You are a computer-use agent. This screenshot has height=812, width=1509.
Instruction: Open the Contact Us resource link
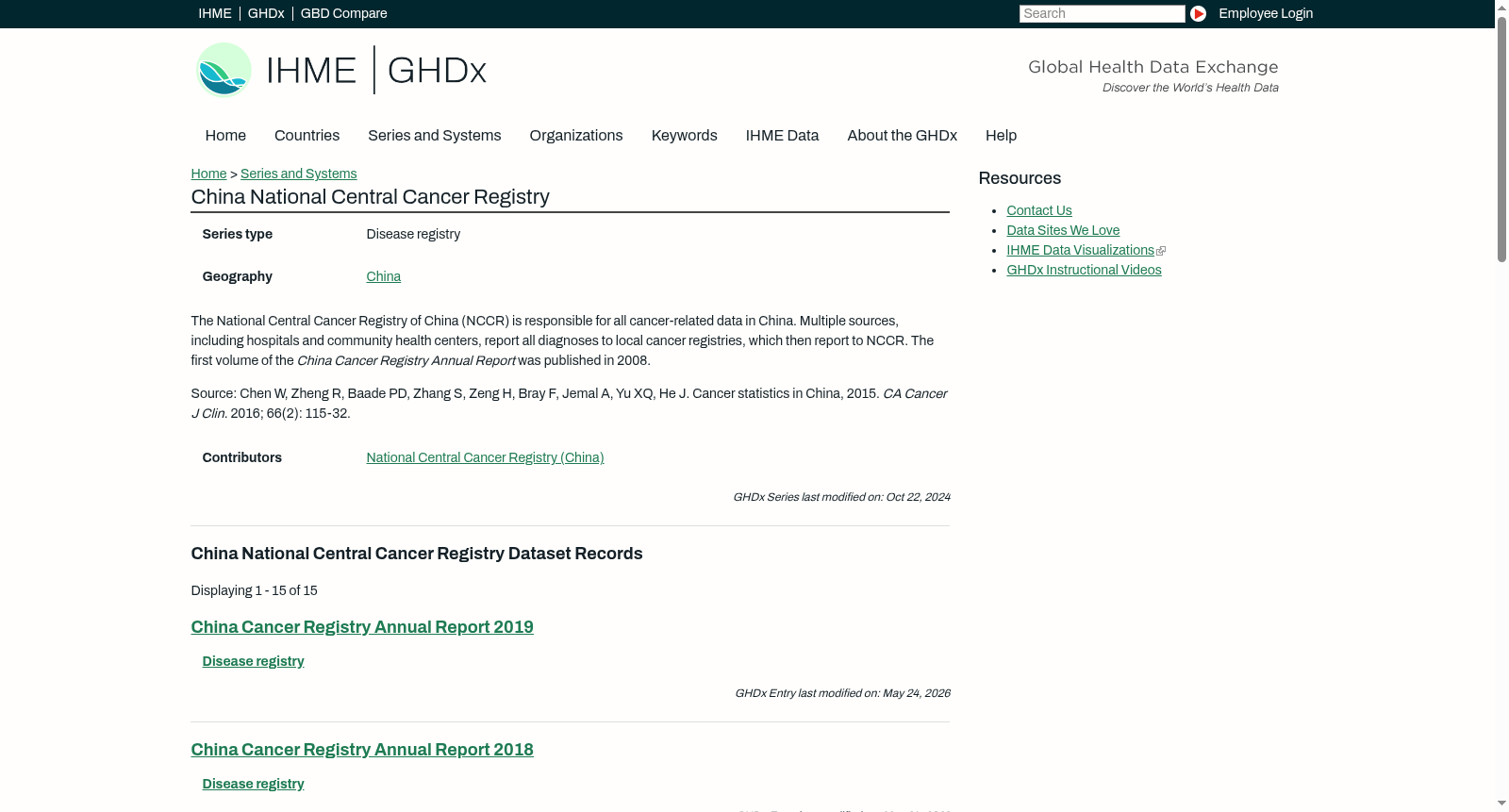pos(1039,210)
